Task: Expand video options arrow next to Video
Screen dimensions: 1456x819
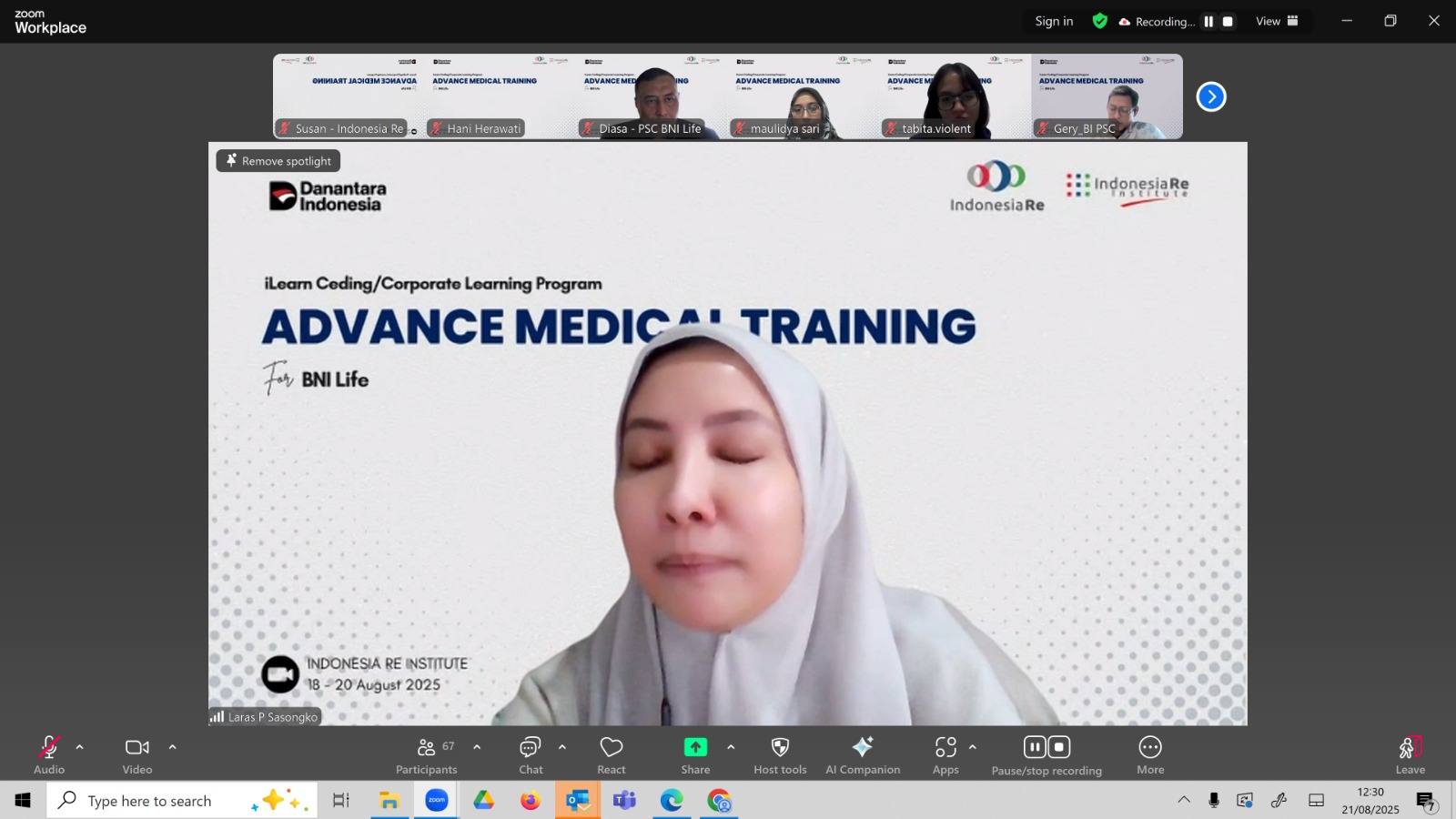Action: pos(172,747)
